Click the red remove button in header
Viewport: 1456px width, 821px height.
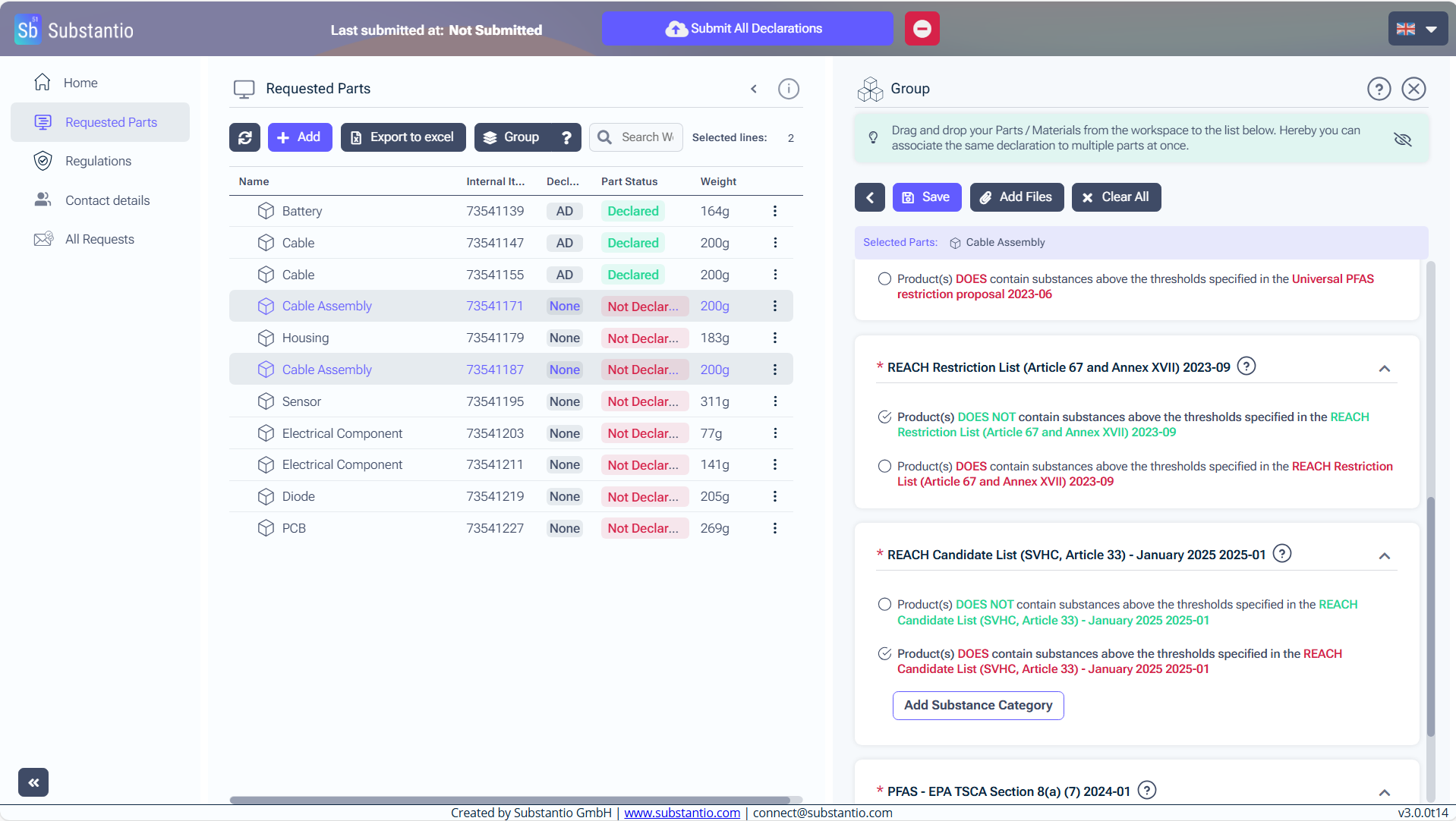(922, 29)
